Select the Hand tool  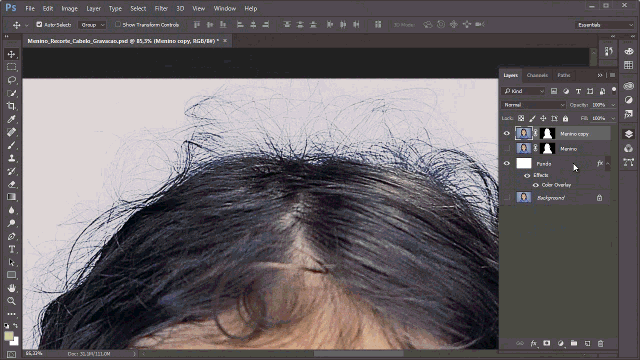pos(11,288)
